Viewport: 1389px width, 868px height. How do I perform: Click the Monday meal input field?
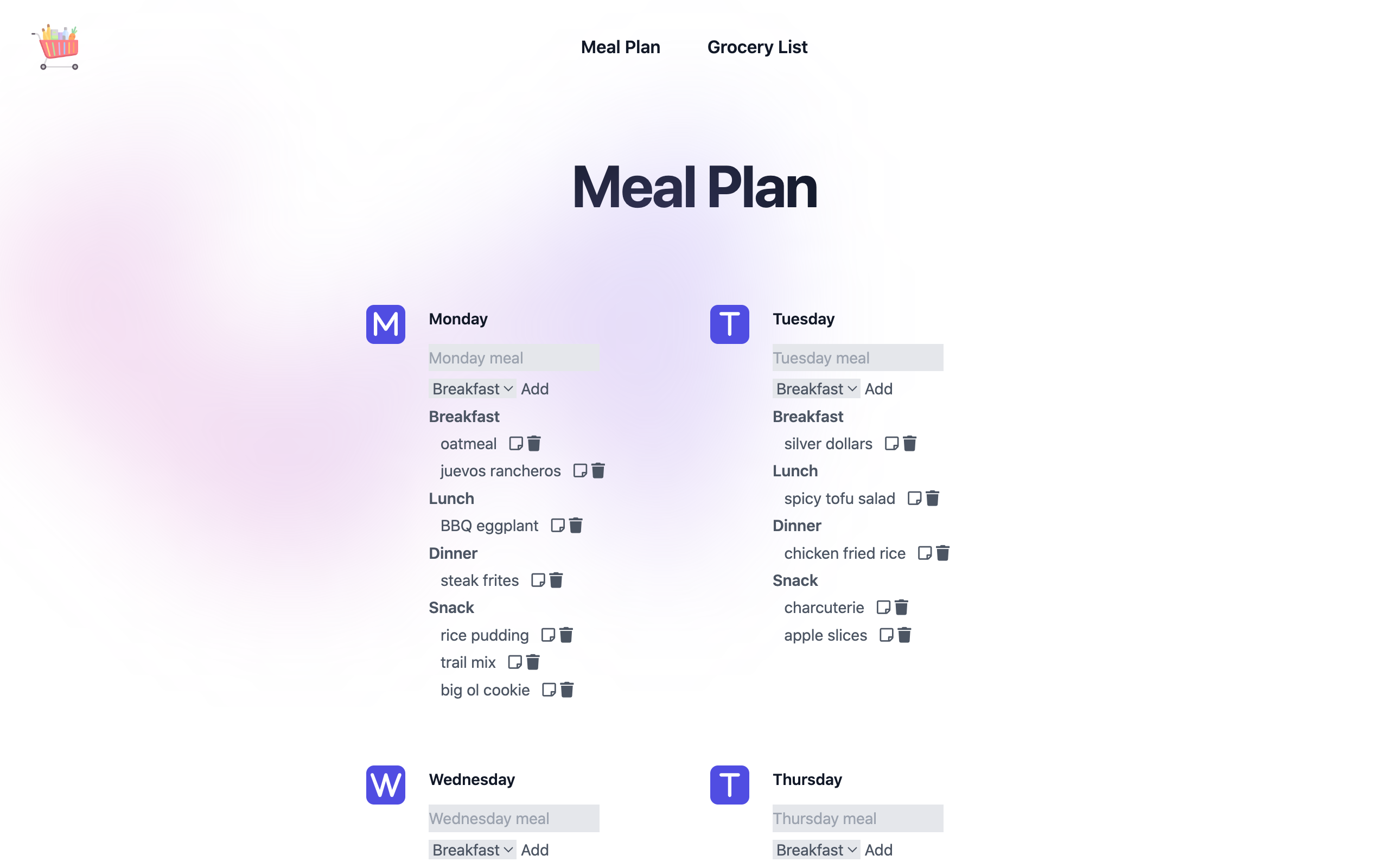pyautogui.click(x=513, y=357)
